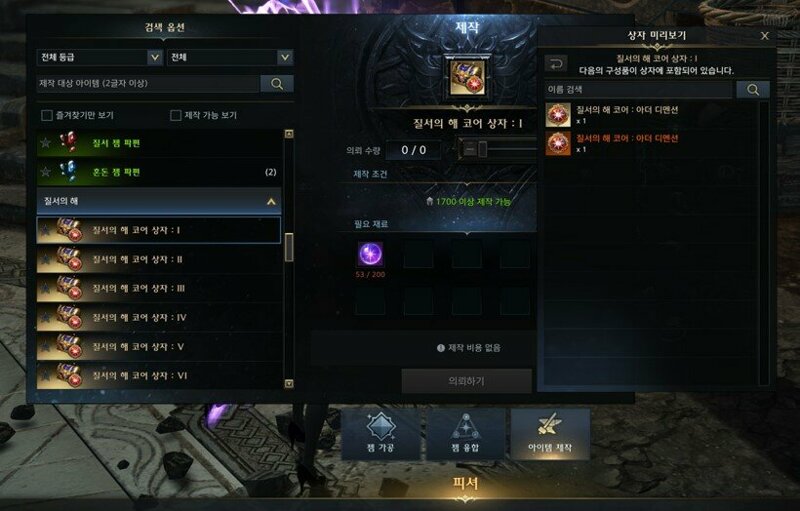This screenshot has width=800, height=511.
Task: Favorite the 혼돈 젬 파편 star icon
Action: 46,172
